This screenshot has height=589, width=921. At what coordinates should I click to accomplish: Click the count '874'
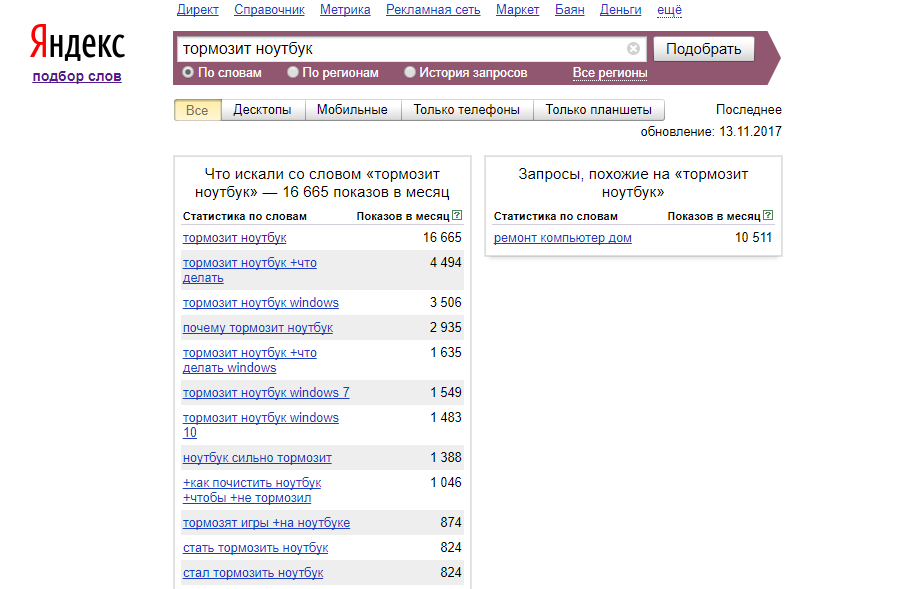tap(451, 522)
